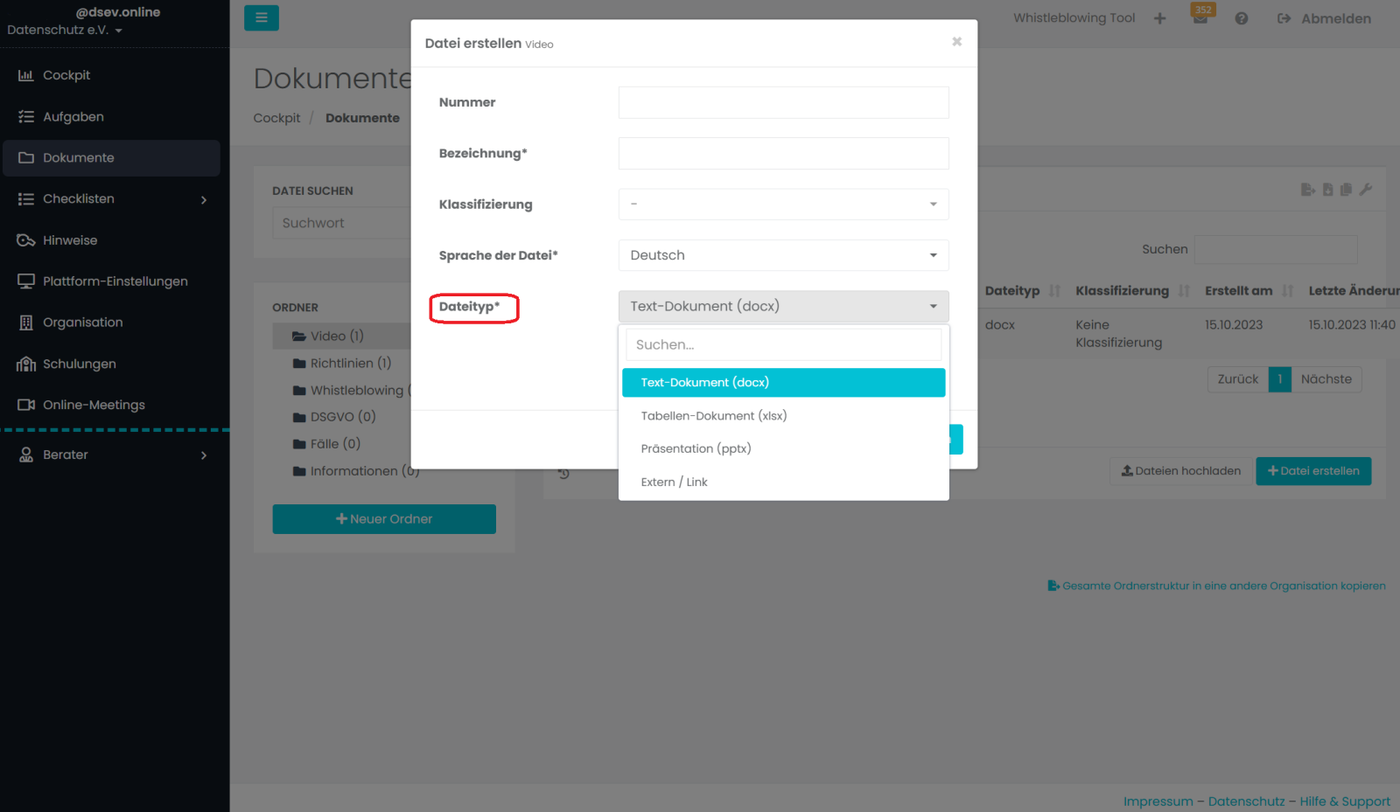Close the Datei erstellen dialog
The height and width of the screenshot is (812, 1400).
[x=957, y=42]
